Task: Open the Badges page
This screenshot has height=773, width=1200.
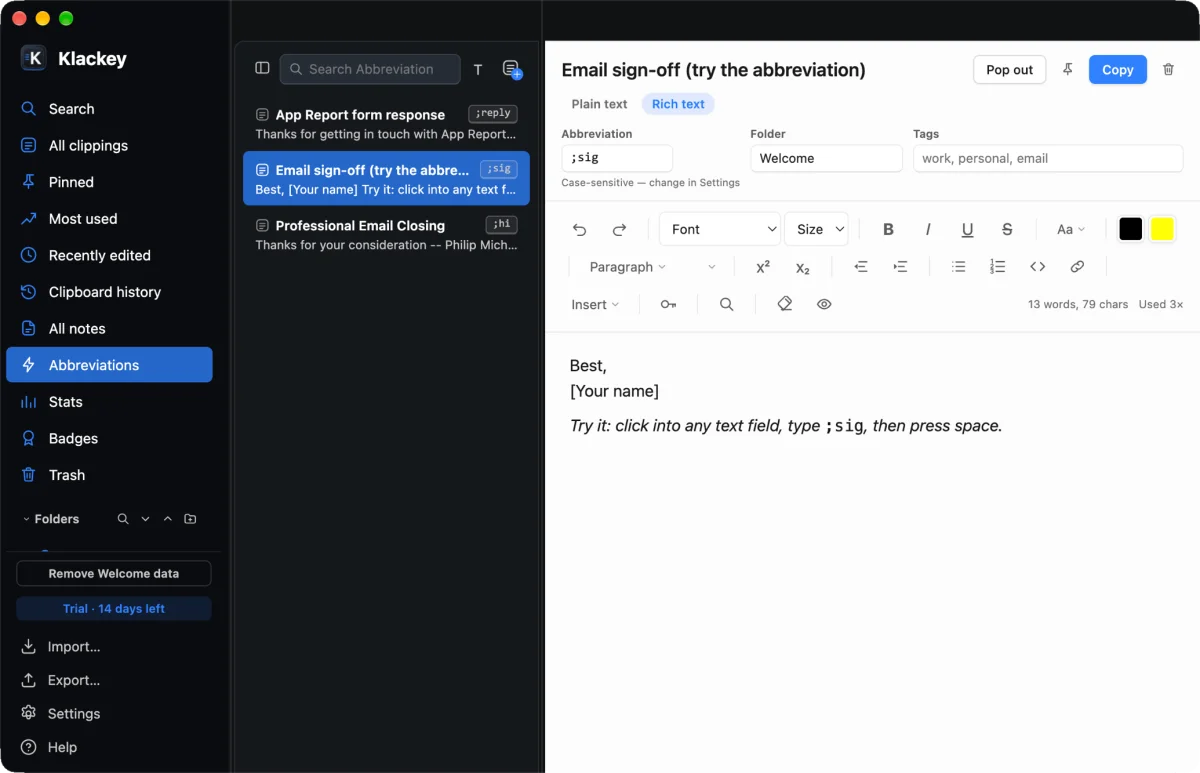Action: (x=109, y=438)
